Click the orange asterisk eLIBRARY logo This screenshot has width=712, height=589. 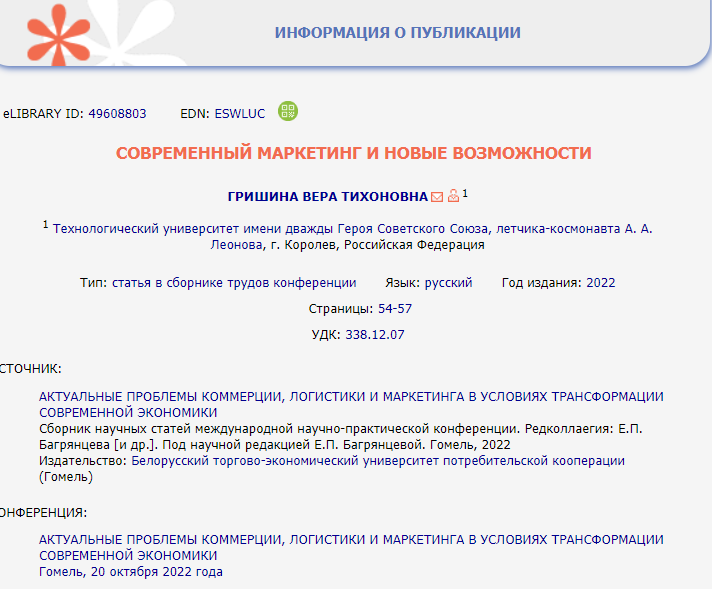[59, 35]
